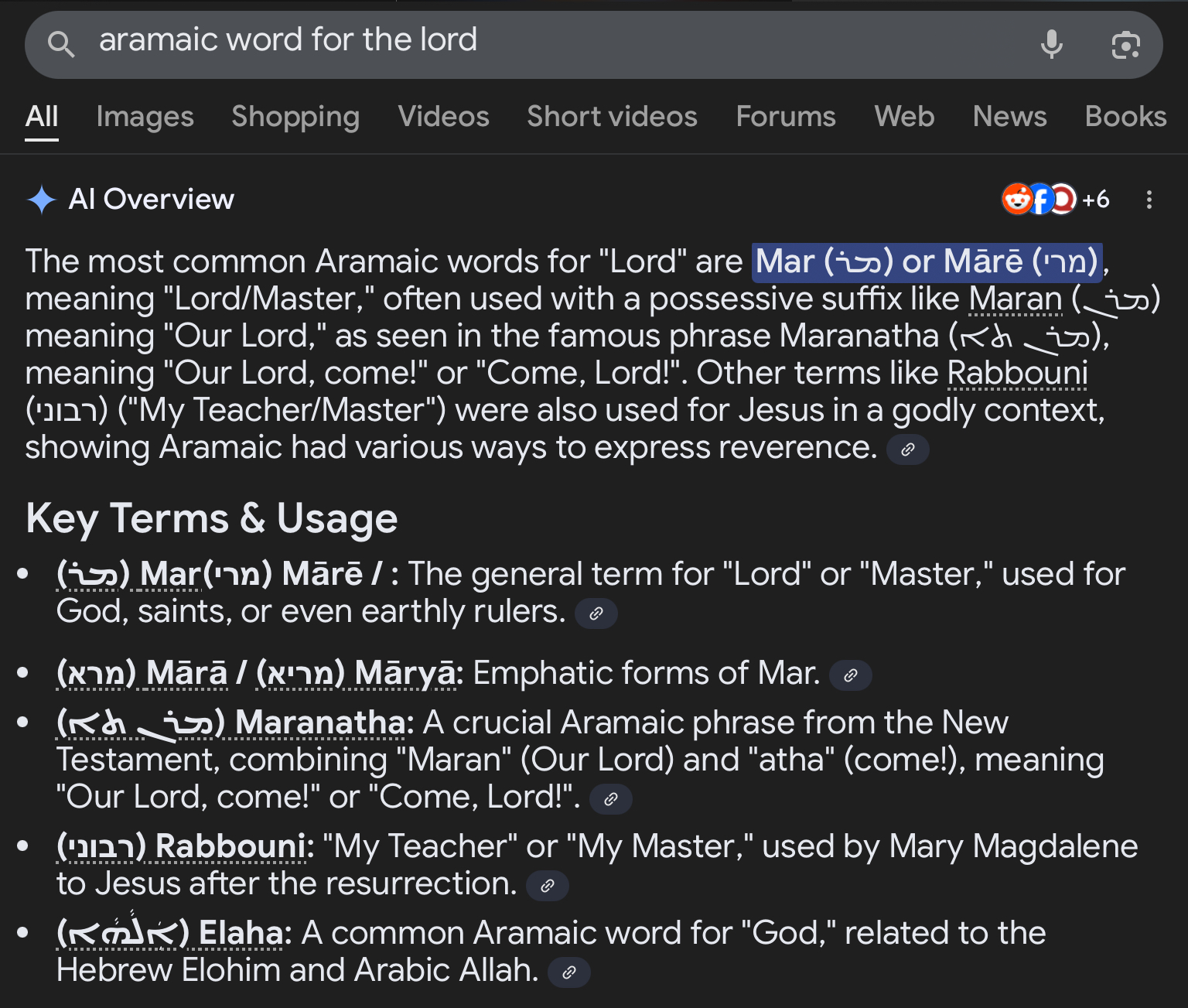
Task: Open source link chip after "Emphatic forms of Mar."
Action: coord(851,675)
